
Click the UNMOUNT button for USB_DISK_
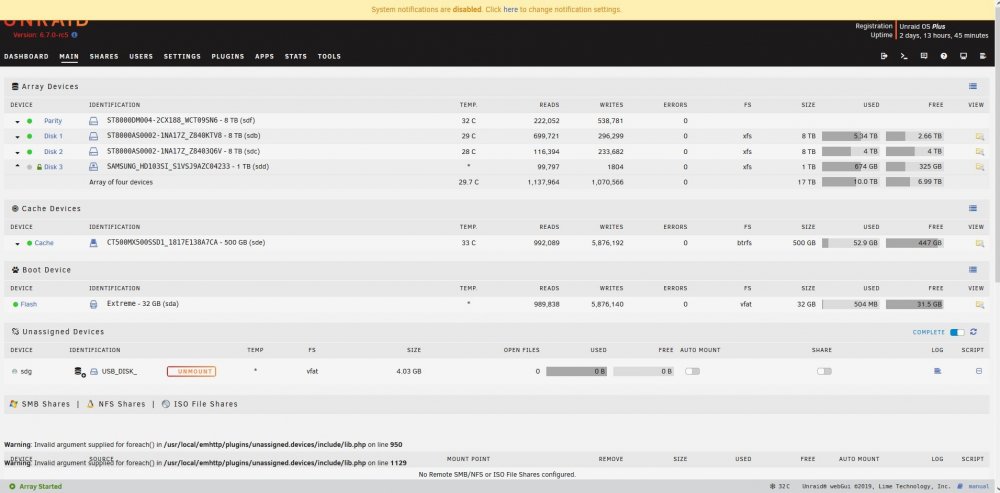191,371
